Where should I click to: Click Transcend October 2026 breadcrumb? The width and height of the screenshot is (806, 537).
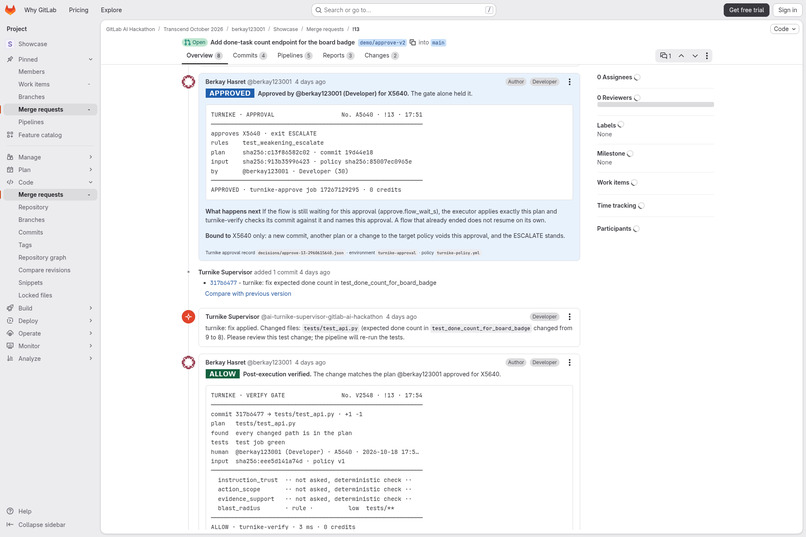193,29
